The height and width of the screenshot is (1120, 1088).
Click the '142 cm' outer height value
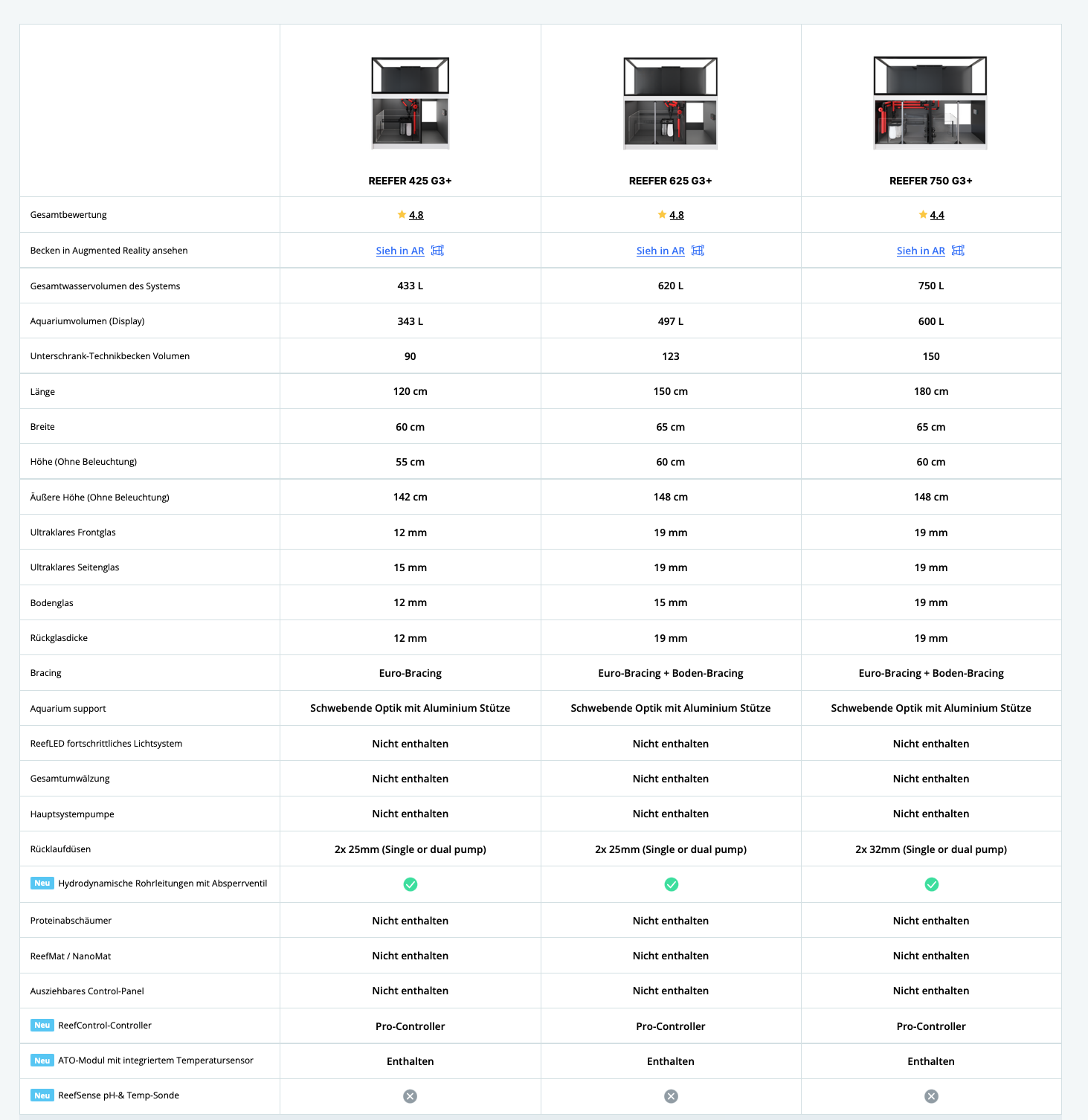[411, 497]
